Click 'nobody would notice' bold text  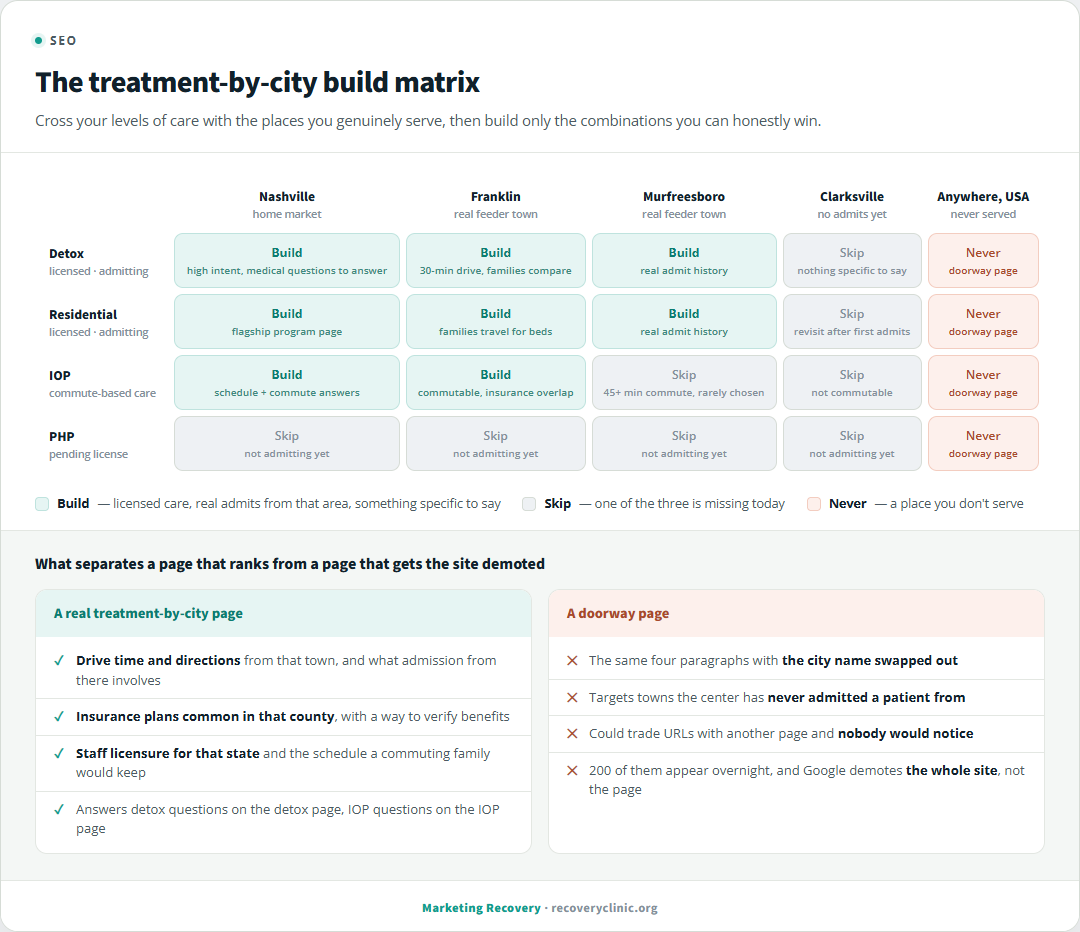pos(905,734)
